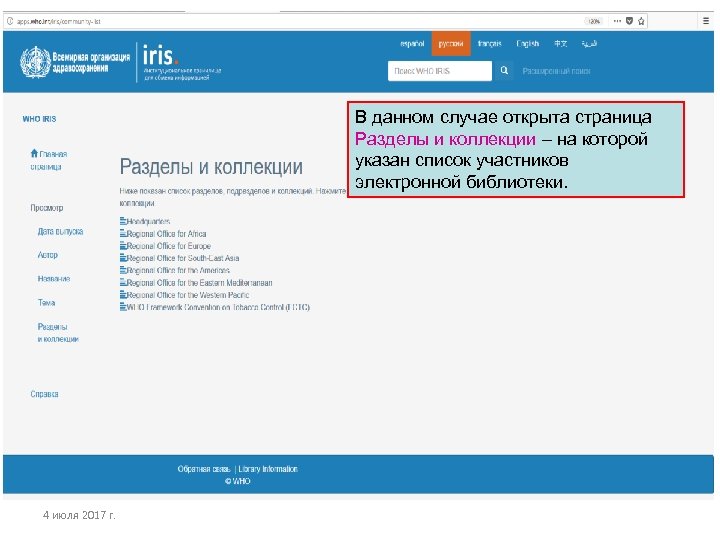Click the icon beside Regional Office for Europe
720x540 pixels.
tap(123, 246)
